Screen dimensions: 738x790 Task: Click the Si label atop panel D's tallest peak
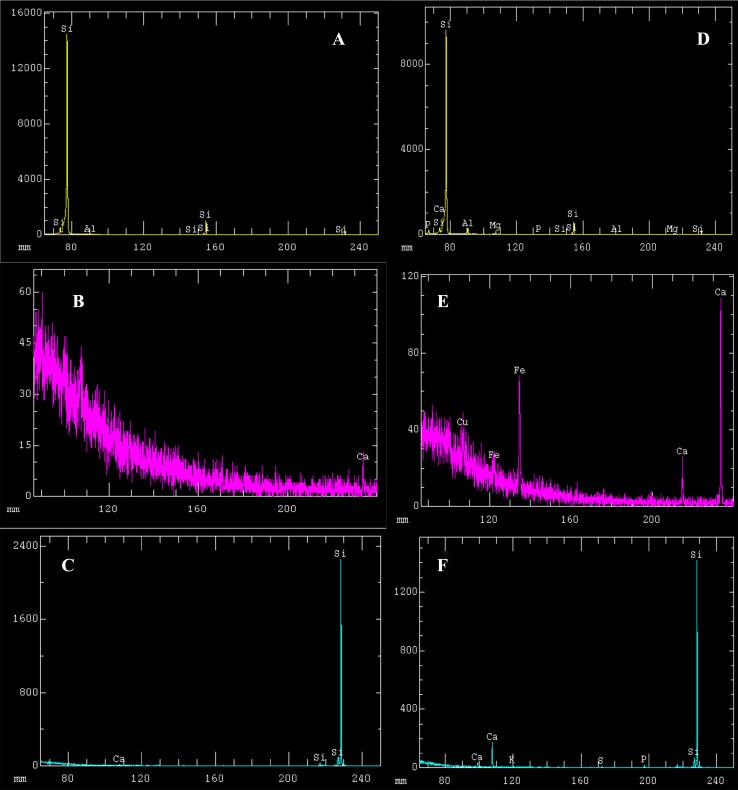tap(446, 24)
